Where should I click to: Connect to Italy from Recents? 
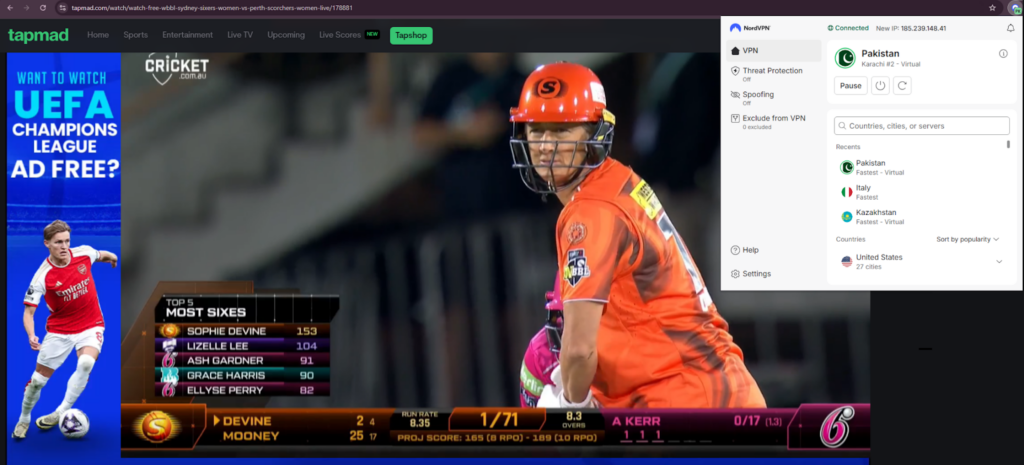tap(921, 192)
